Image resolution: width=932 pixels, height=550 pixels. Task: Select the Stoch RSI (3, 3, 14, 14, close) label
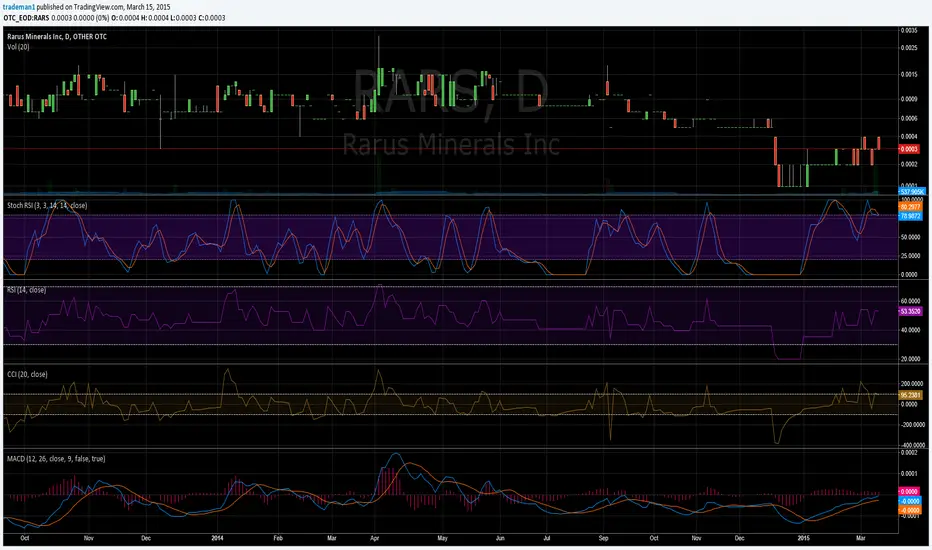(47, 205)
